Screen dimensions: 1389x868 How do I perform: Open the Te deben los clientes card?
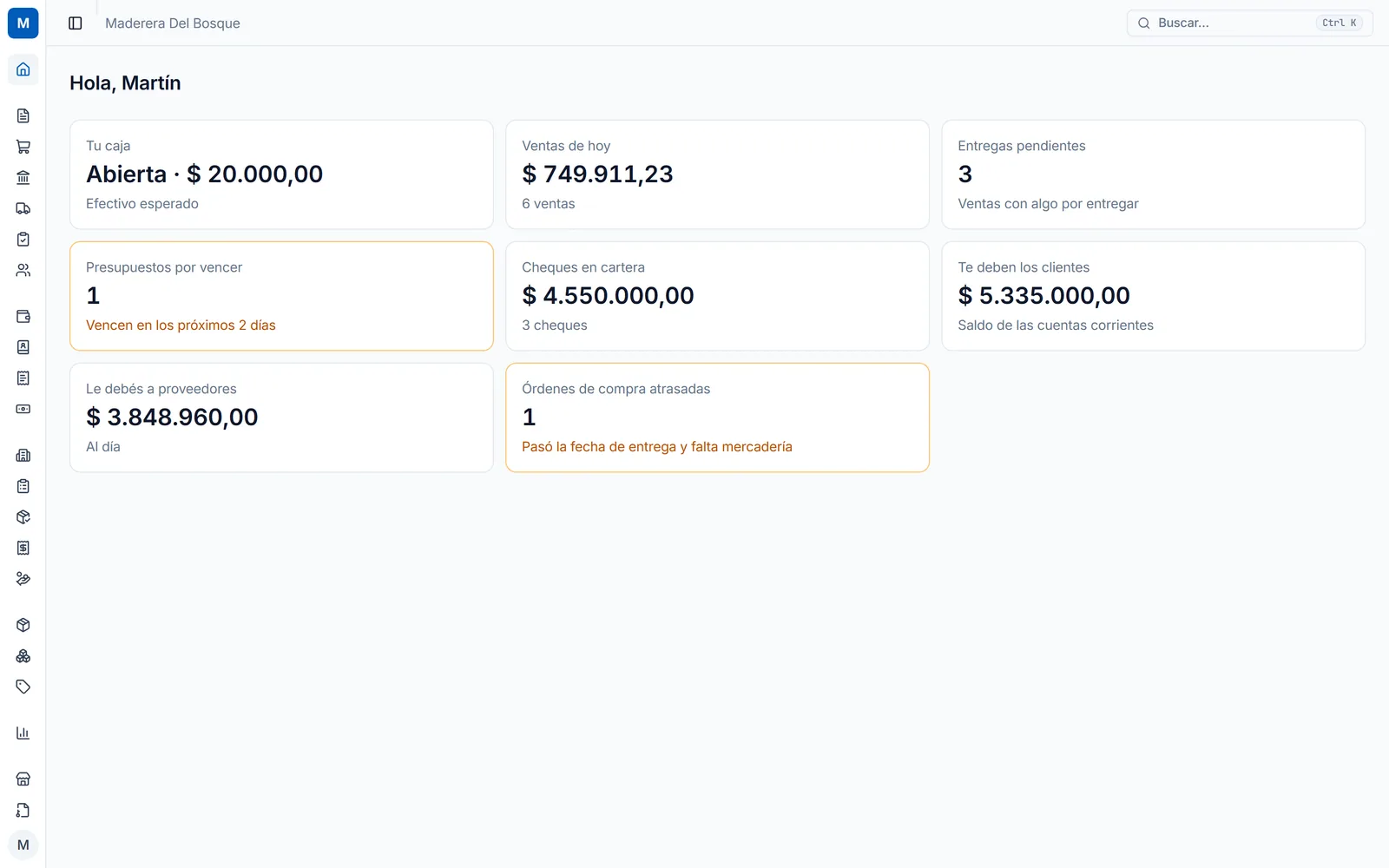pyautogui.click(x=1153, y=296)
